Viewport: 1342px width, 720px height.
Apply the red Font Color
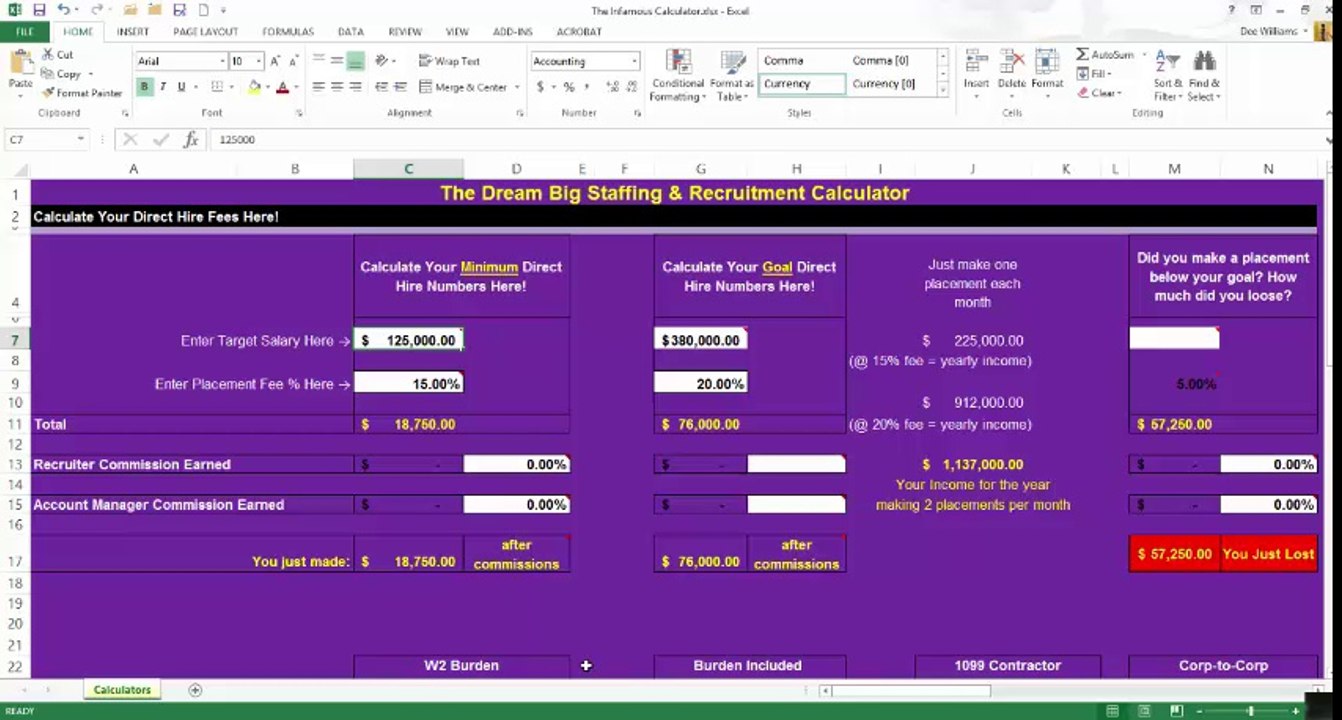coord(282,87)
